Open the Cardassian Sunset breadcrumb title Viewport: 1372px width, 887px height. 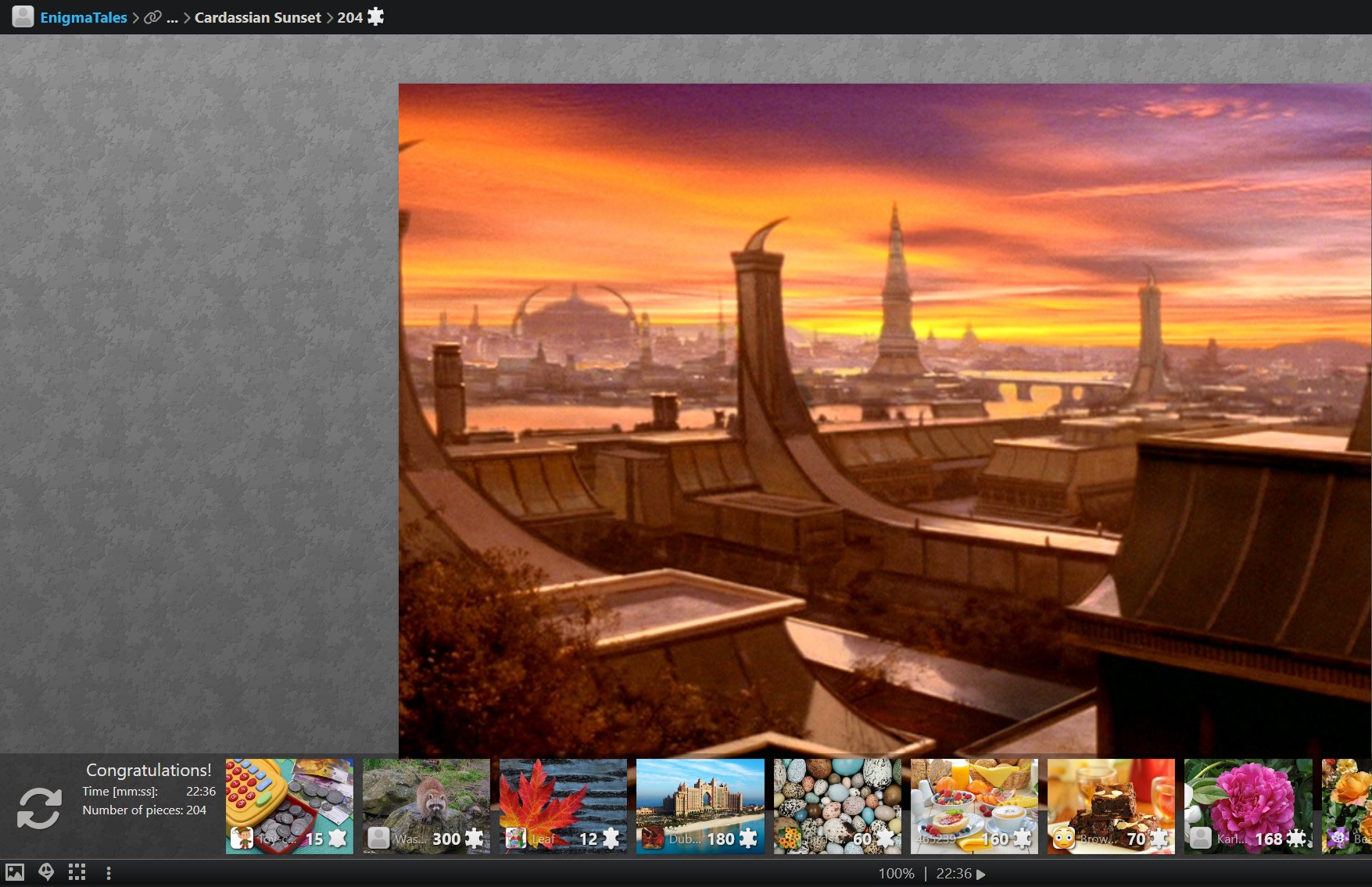(x=258, y=17)
